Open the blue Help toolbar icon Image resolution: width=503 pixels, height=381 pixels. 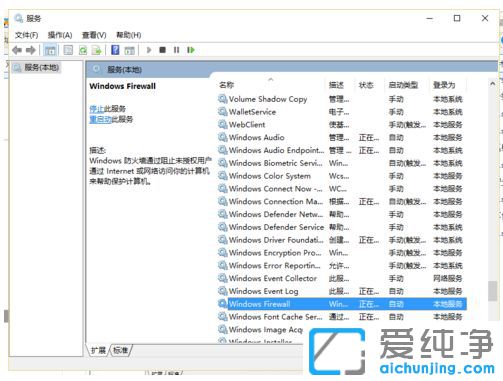[115, 50]
